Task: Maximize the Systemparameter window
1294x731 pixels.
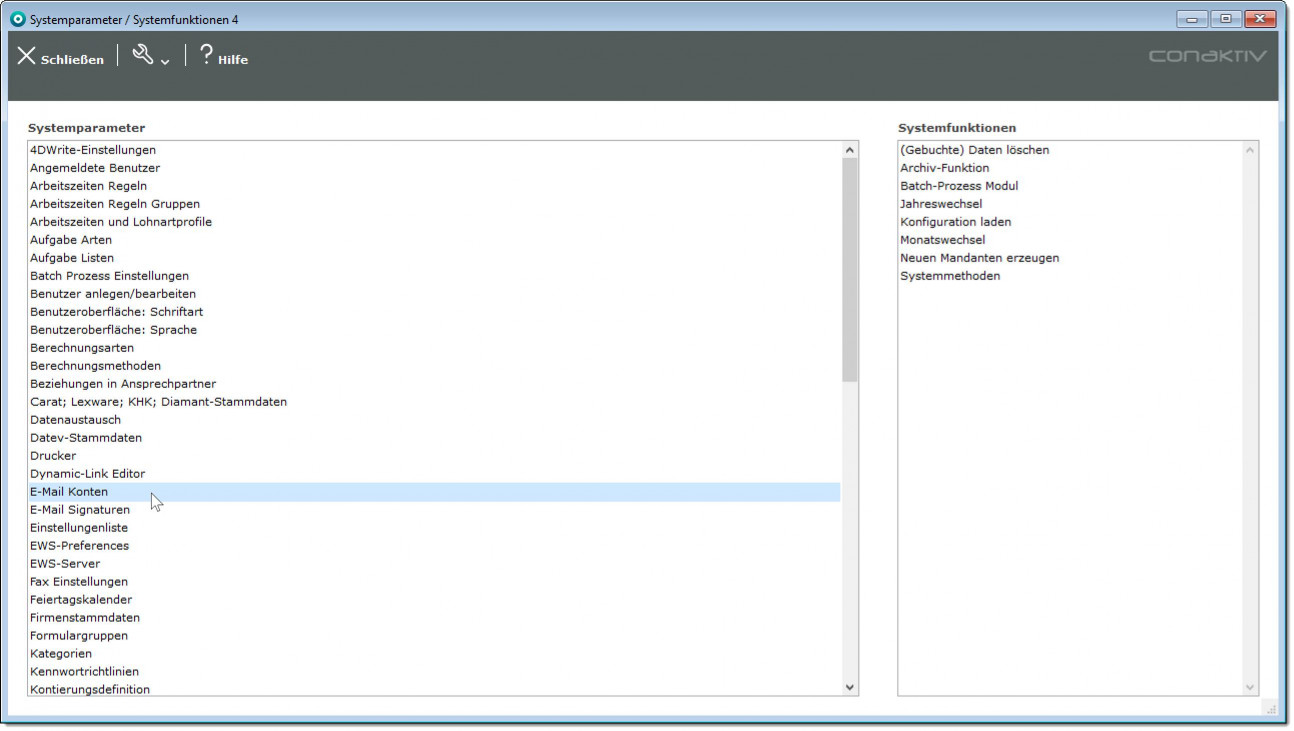Action: click(x=1225, y=19)
